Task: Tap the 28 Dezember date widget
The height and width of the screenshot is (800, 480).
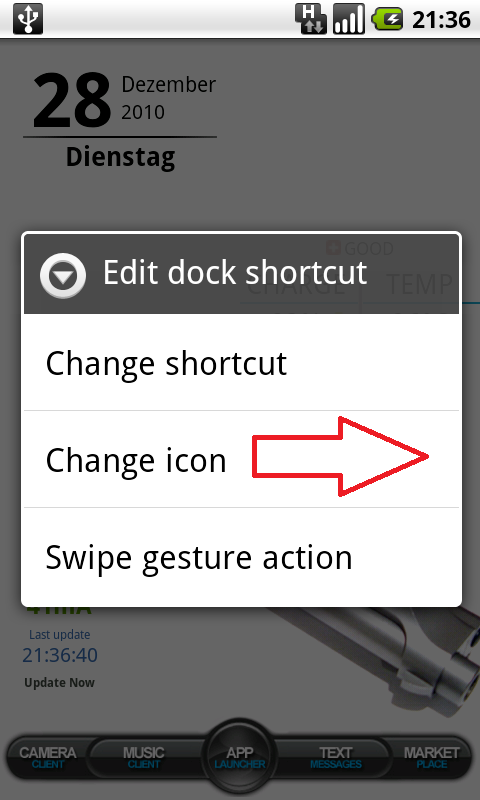Action: coord(124,99)
